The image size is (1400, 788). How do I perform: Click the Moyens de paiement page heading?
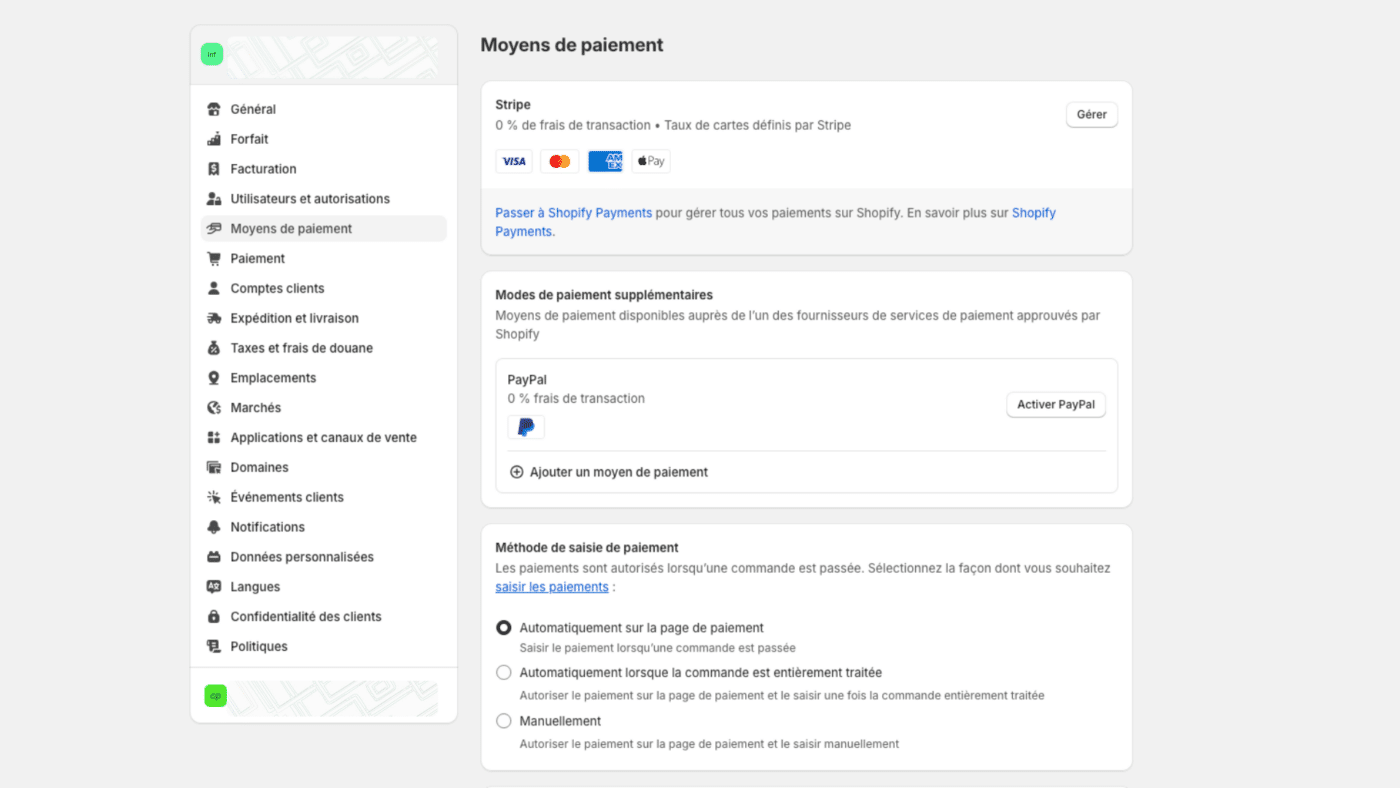pyautogui.click(x=572, y=45)
